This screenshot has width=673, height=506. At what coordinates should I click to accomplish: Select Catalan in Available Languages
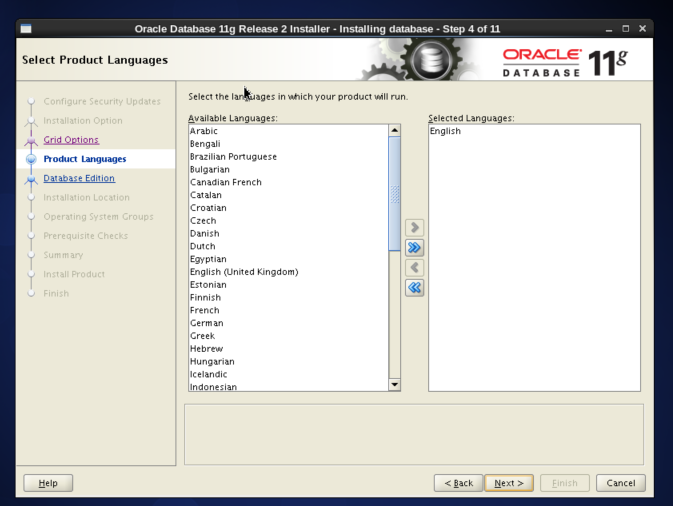click(288, 195)
